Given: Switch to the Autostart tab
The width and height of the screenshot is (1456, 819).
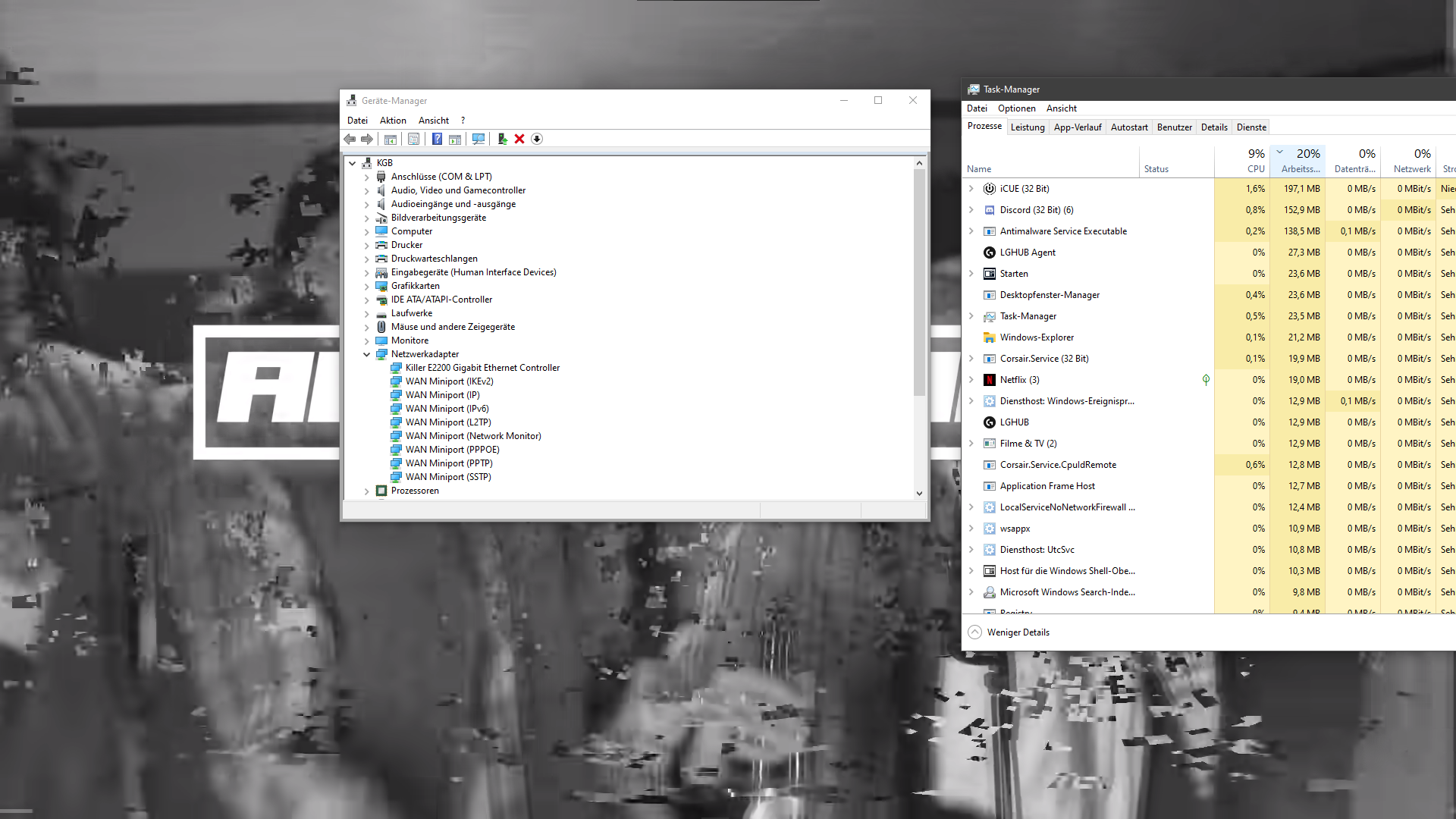Looking at the screenshot, I should click(1128, 127).
